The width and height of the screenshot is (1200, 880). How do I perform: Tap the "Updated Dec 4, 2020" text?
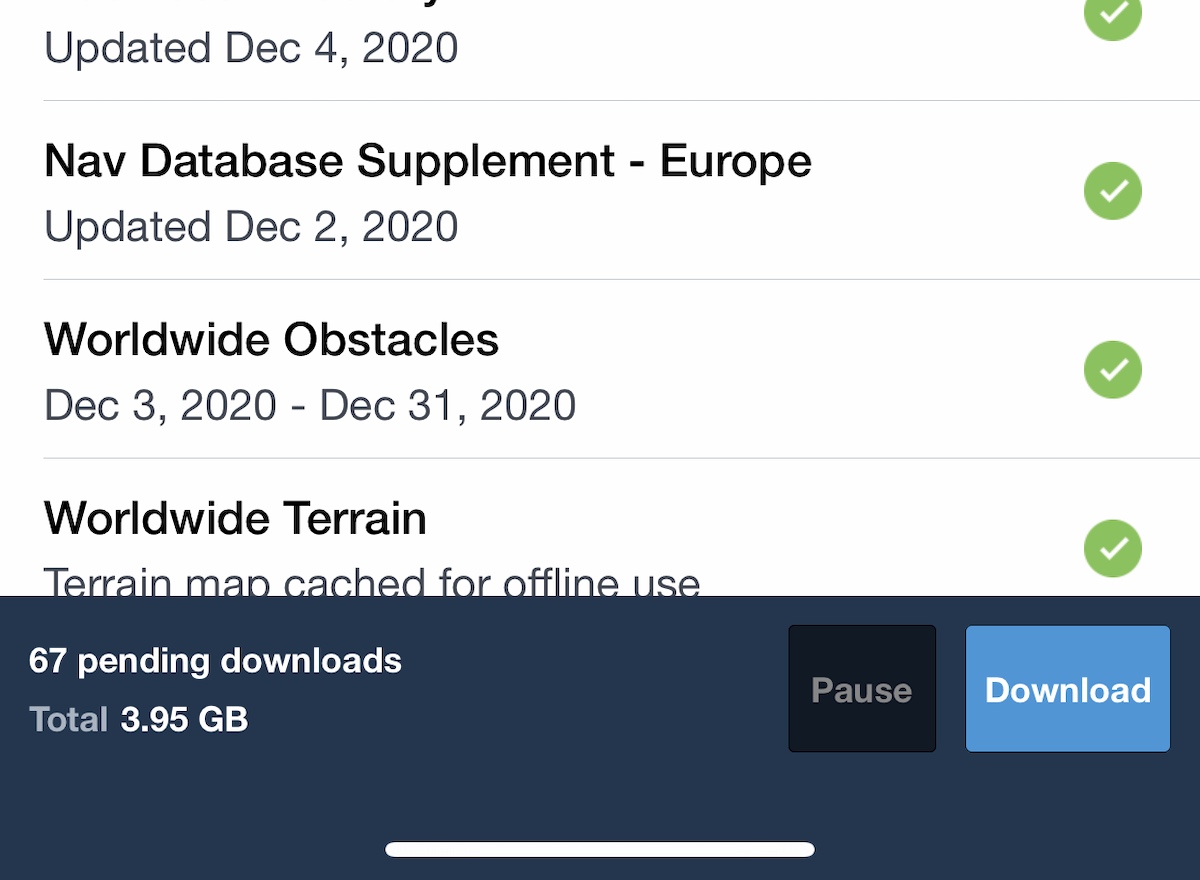click(x=251, y=48)
